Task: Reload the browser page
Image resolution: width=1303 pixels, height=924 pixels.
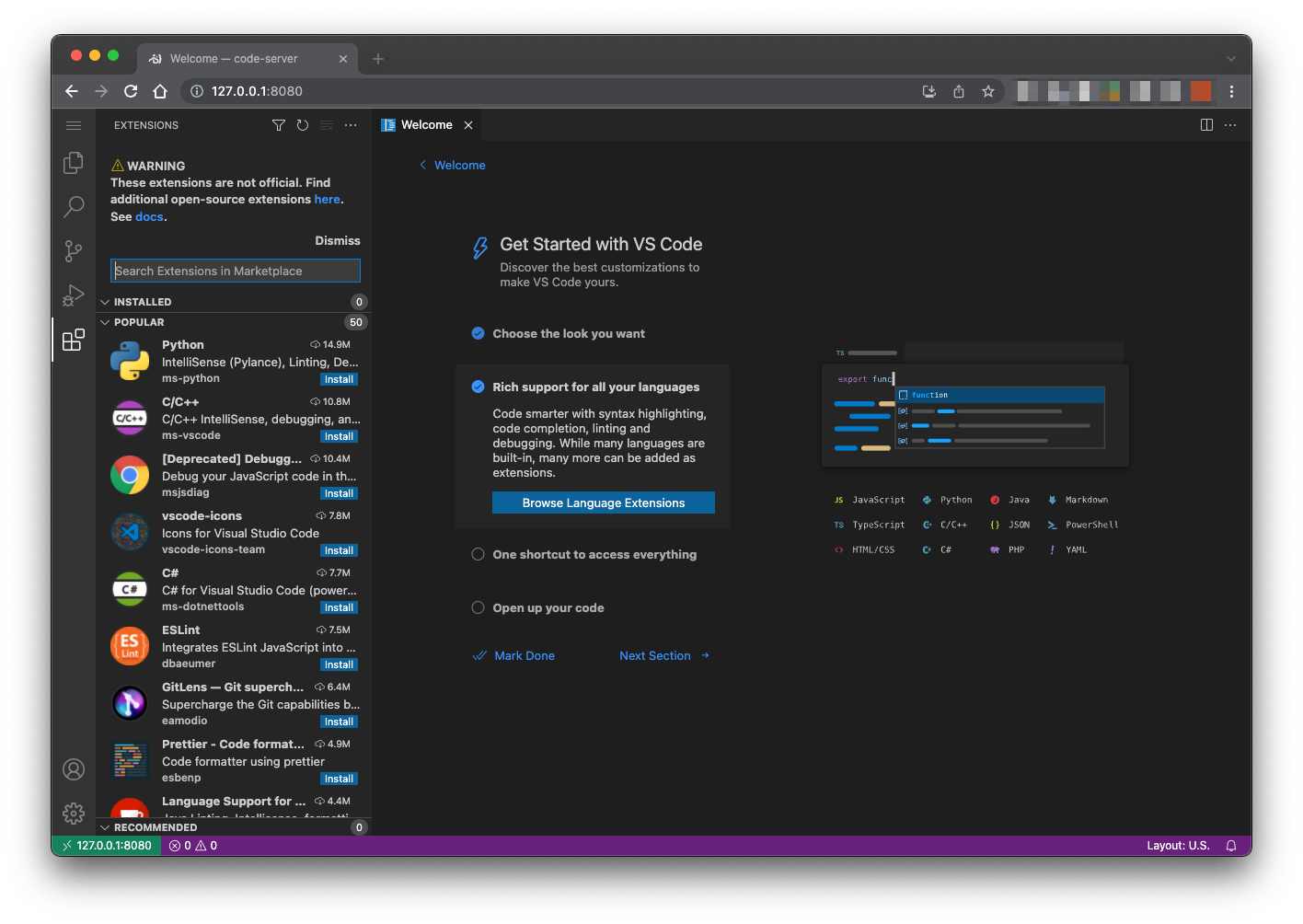Action: pos(131,91)
